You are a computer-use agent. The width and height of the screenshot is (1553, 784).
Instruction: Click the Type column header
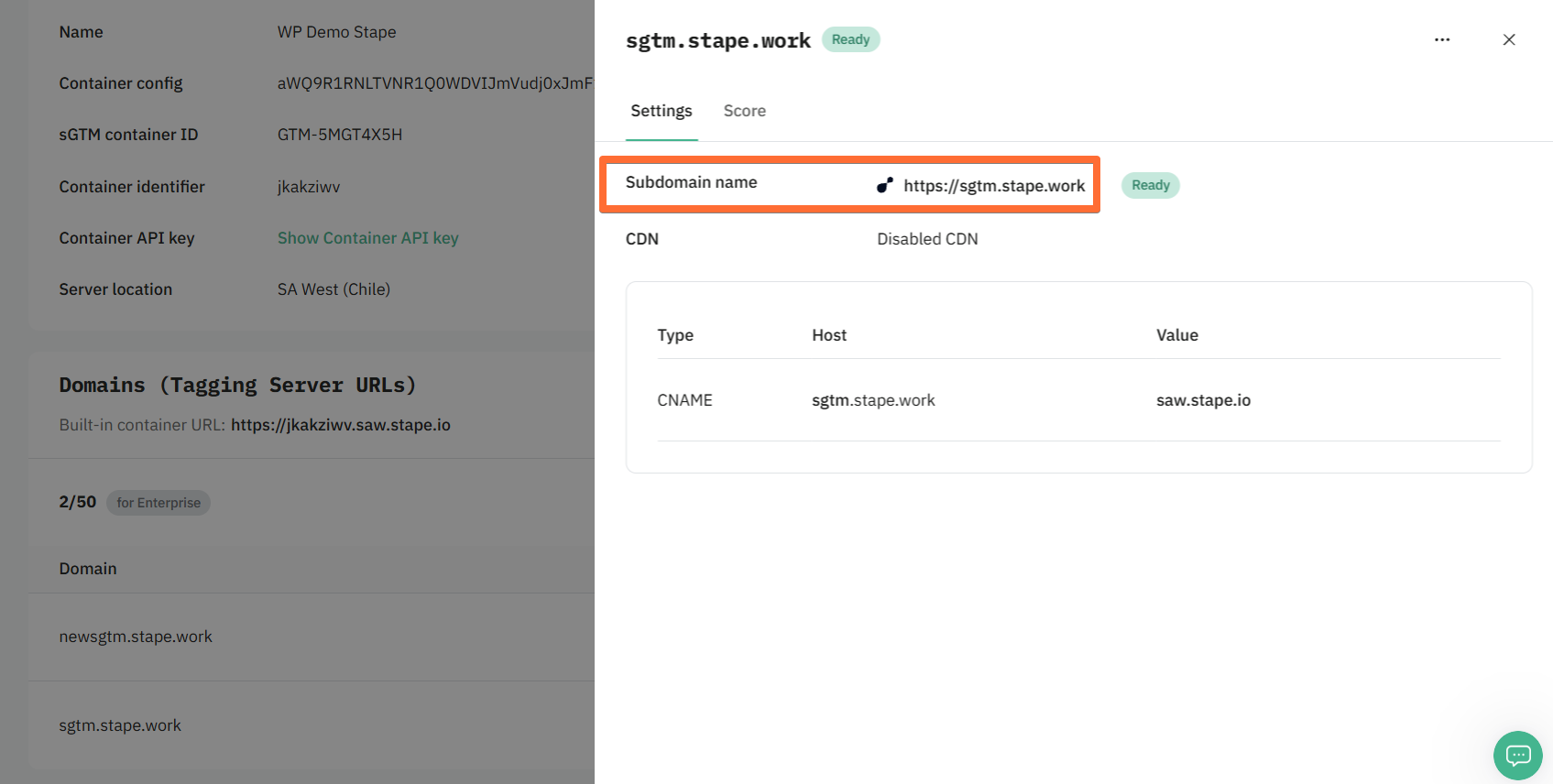[x=675, y=335]
